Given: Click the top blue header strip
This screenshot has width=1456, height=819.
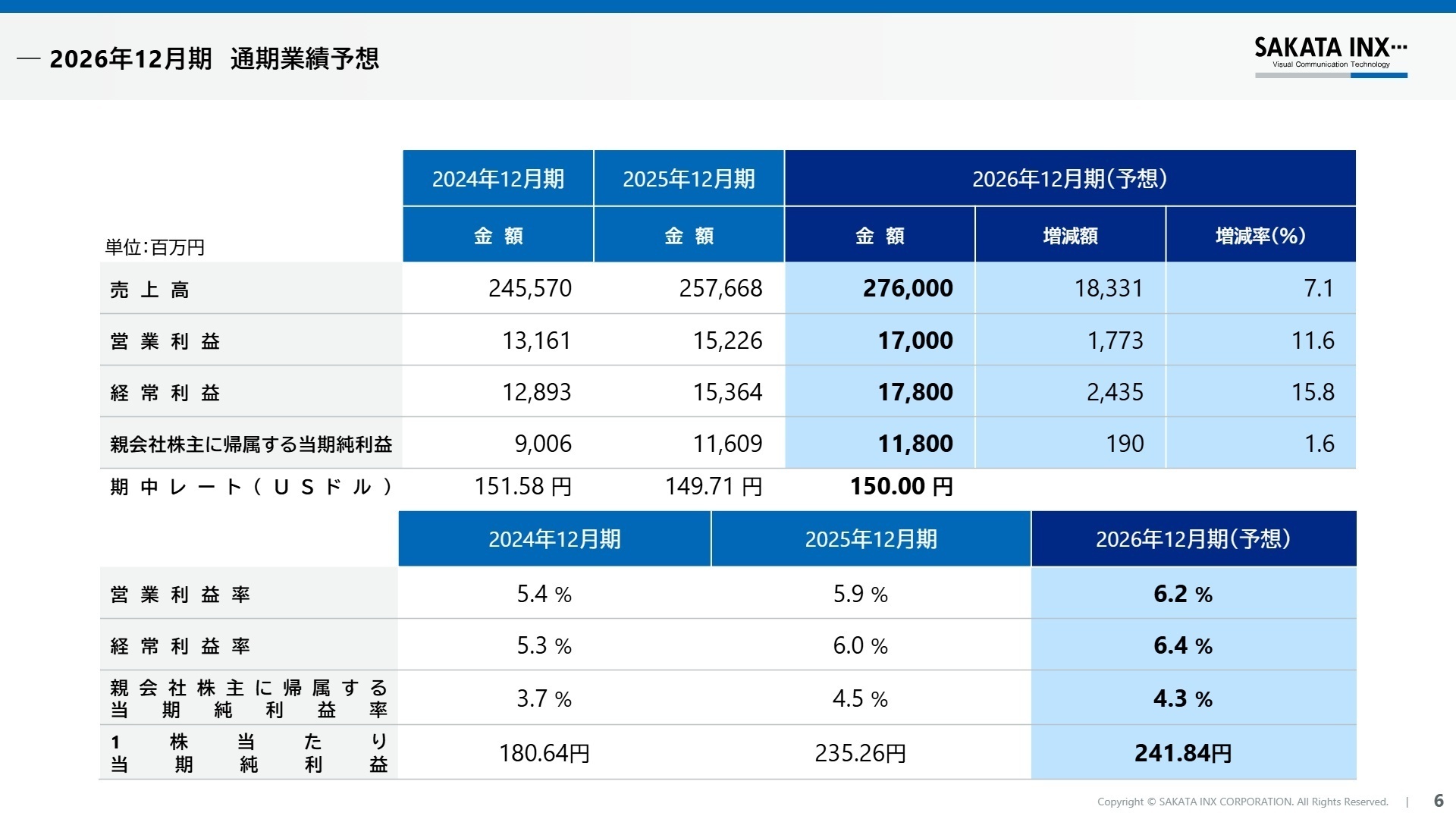Looking at the screenshot, I should (x=728, y=6).
